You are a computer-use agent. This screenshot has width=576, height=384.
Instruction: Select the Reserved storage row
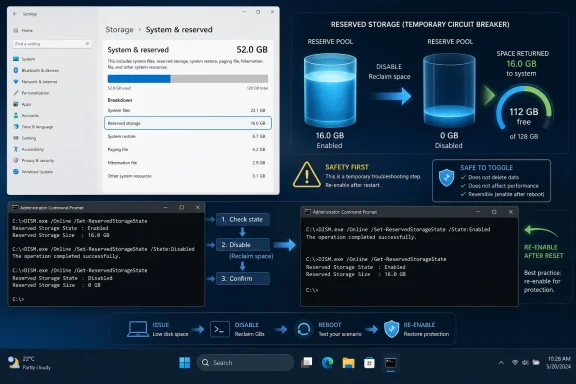coord(188,123)
